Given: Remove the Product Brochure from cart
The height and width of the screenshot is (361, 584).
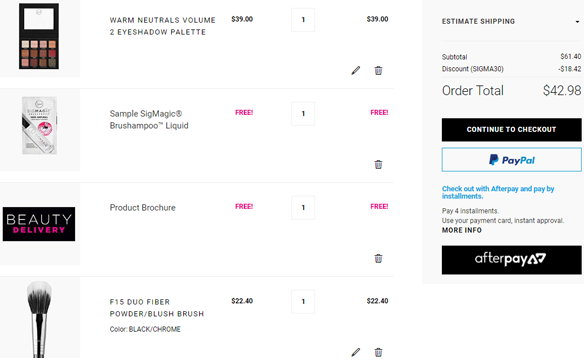Looking at the screenshot, I should 378,258.
